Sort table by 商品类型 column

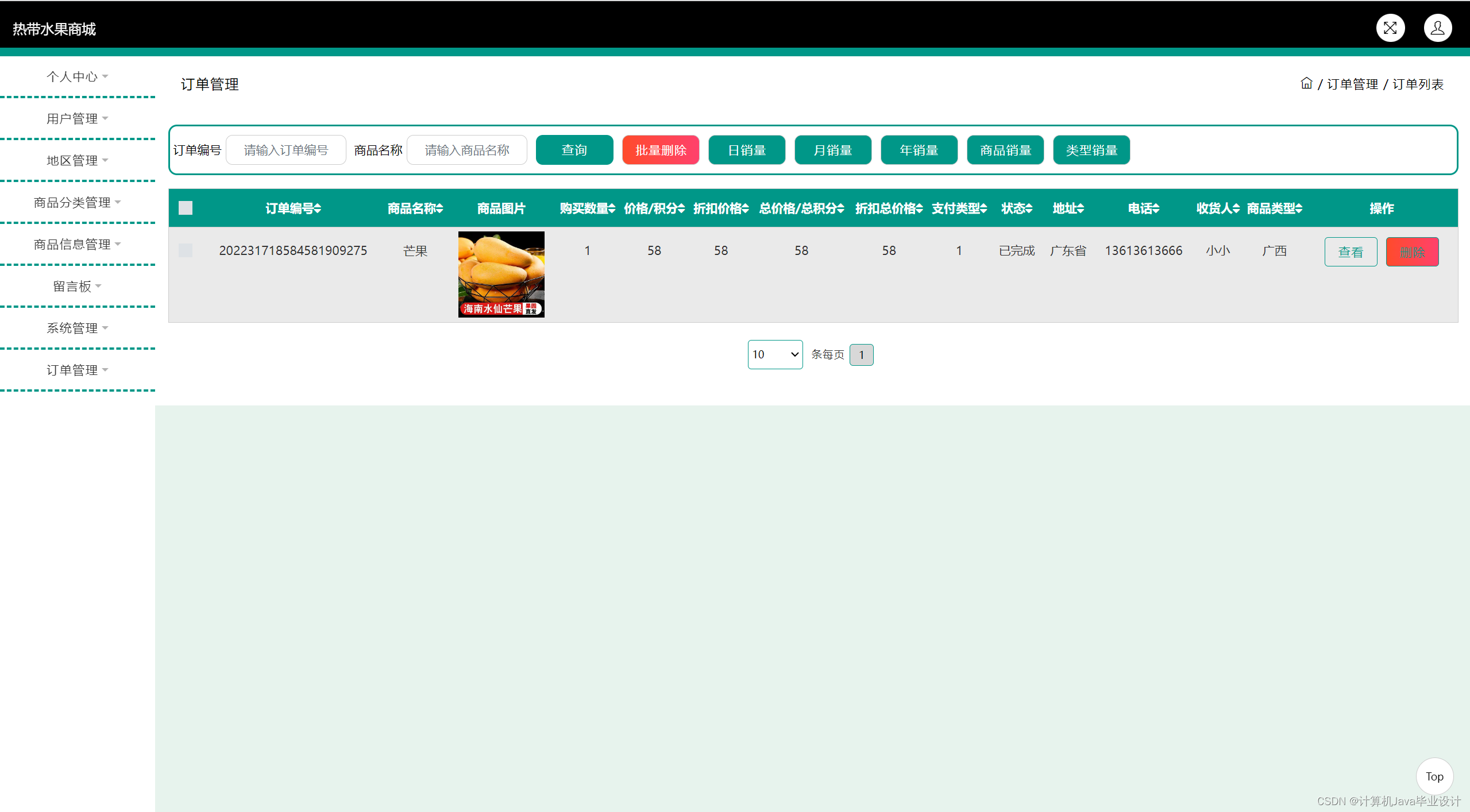click(x=1299, y=208)
